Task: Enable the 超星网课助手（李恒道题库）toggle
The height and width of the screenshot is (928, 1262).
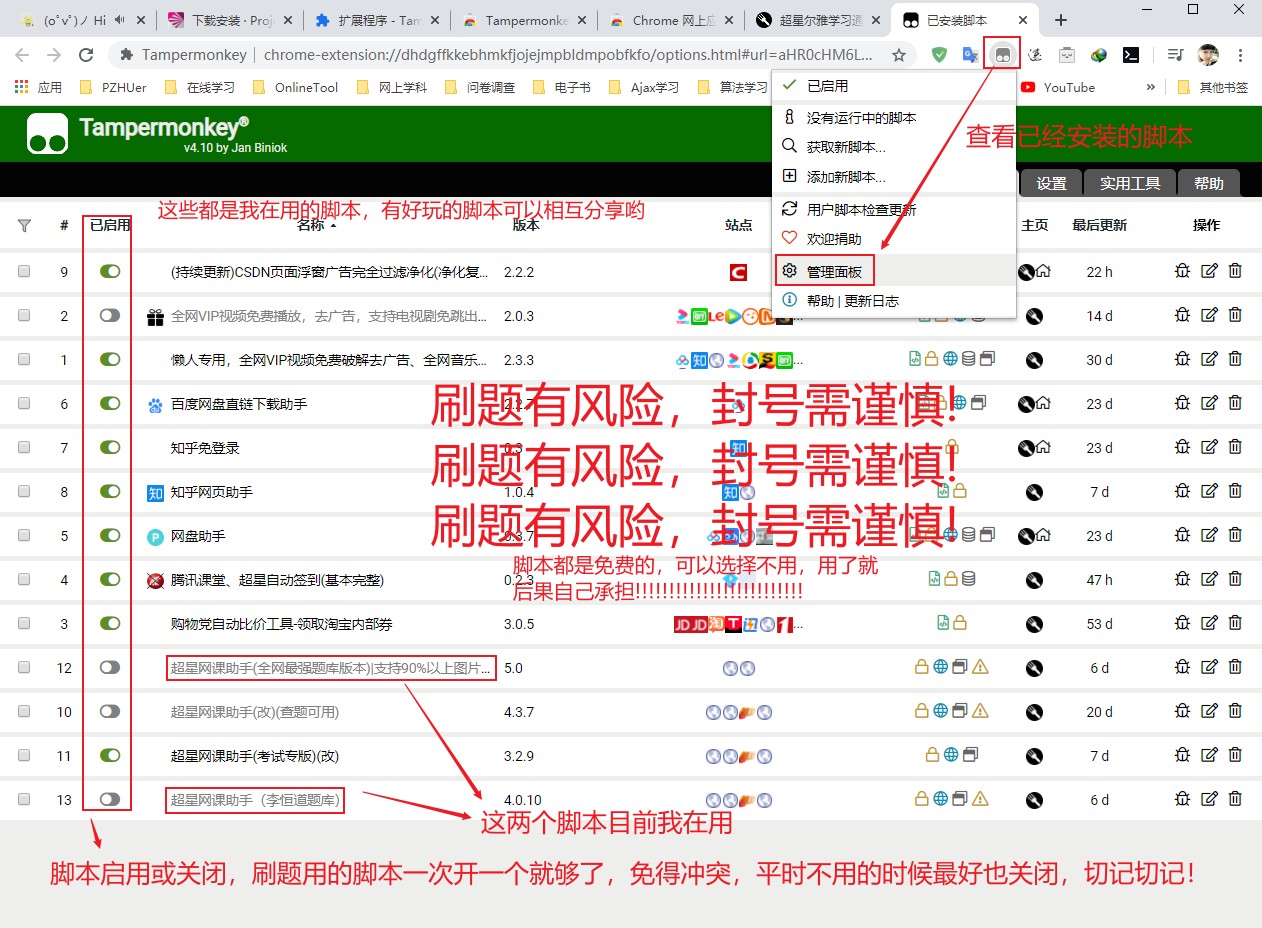Action: (x=110, y=799)
